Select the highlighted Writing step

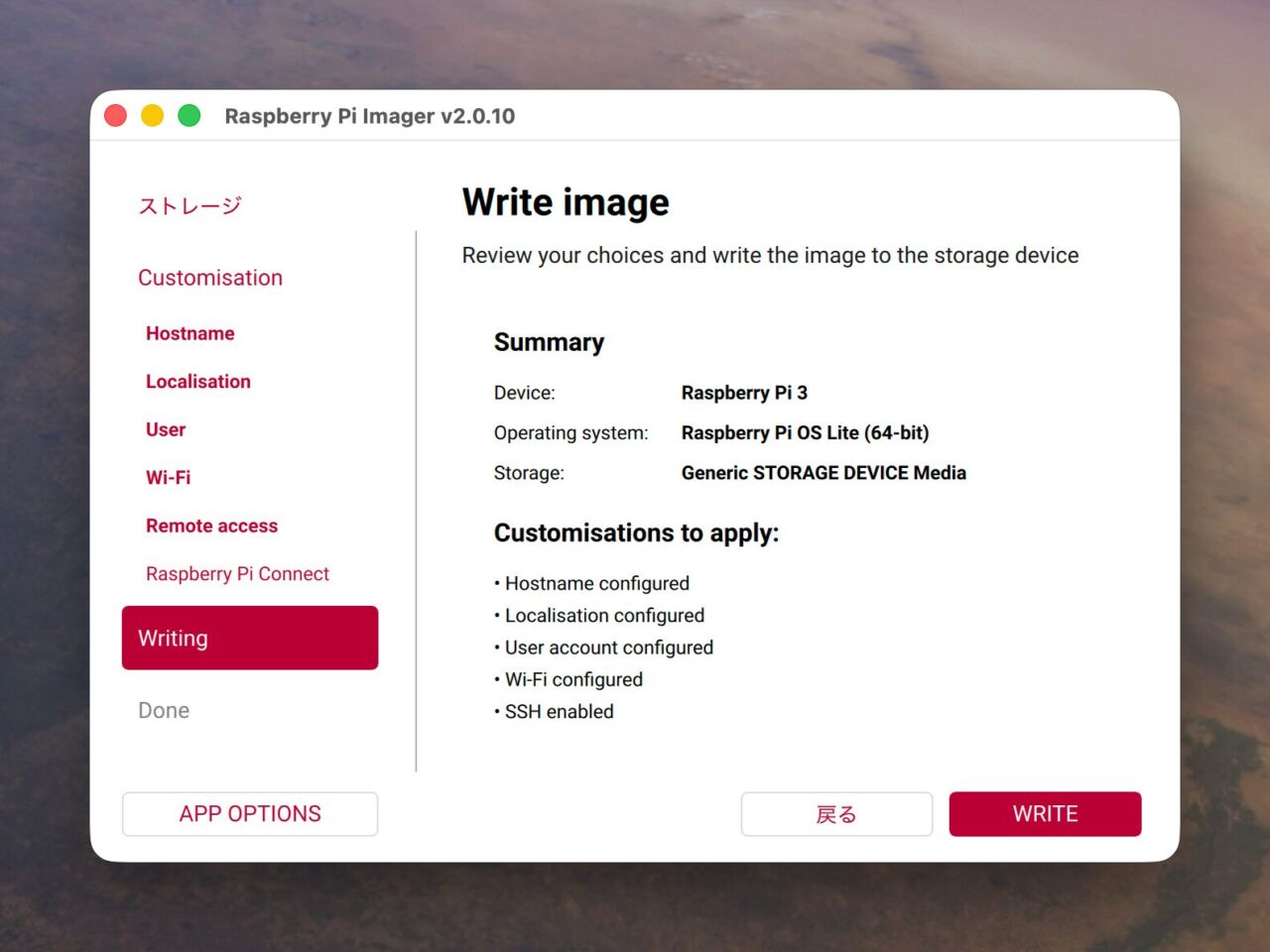[250, 638]
